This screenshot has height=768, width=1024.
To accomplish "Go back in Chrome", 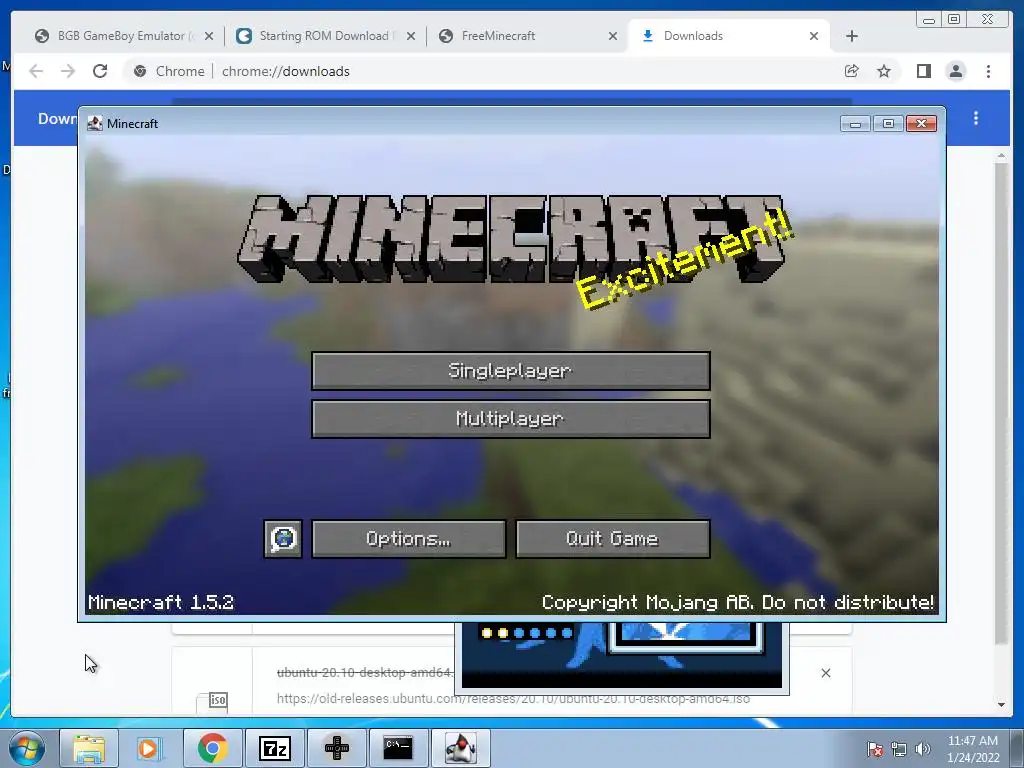I will (x=36, y=71).
